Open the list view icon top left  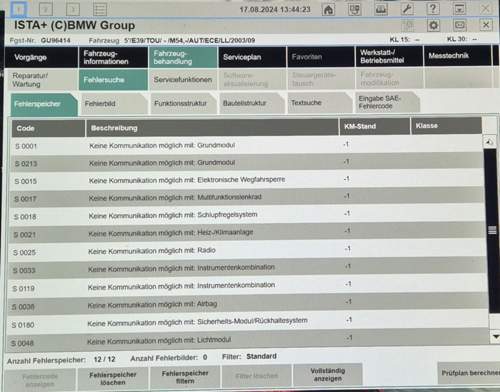(100, 9)
